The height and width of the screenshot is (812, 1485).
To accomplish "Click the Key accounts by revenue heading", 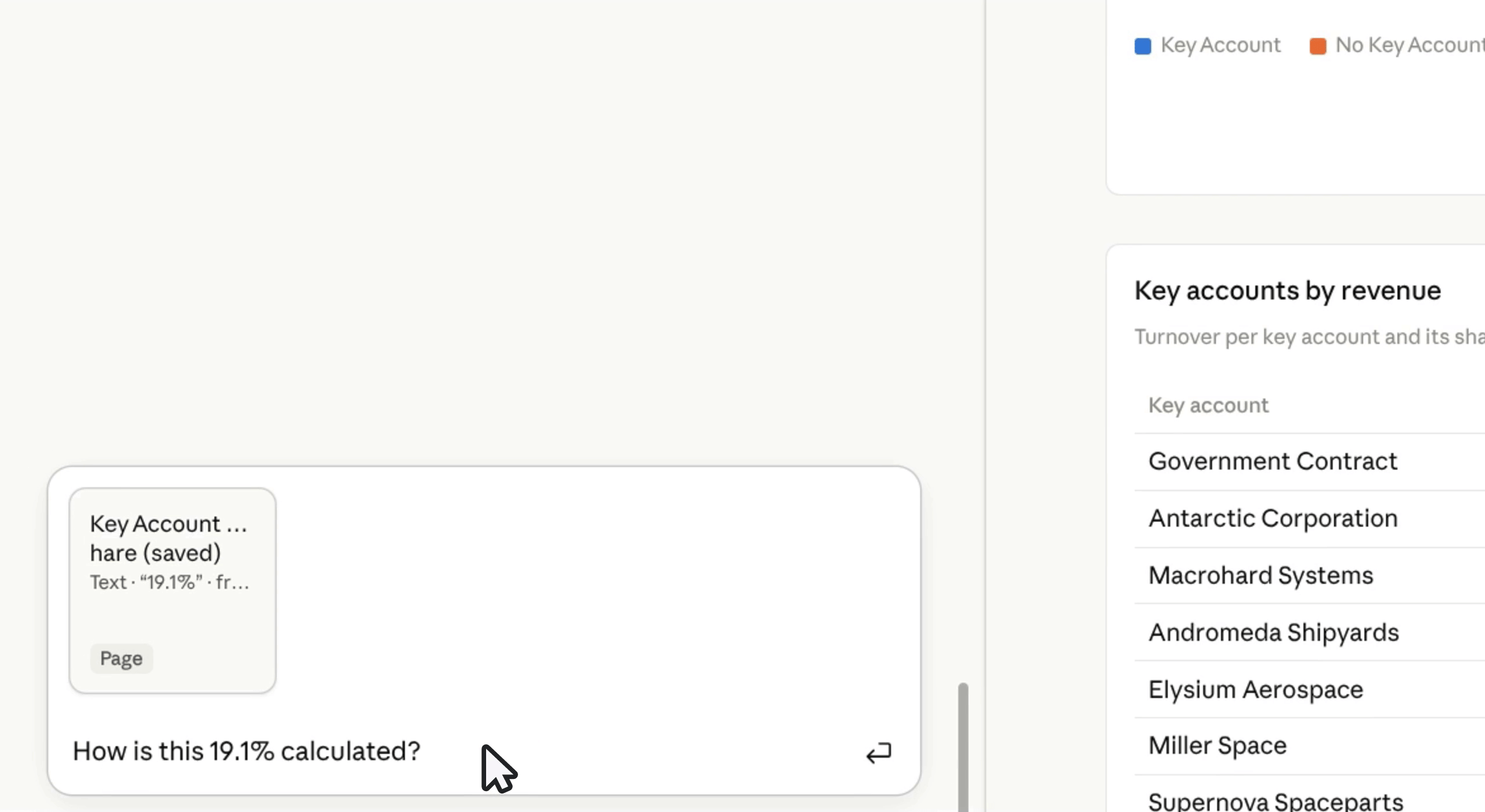I will coord(1287,291).
